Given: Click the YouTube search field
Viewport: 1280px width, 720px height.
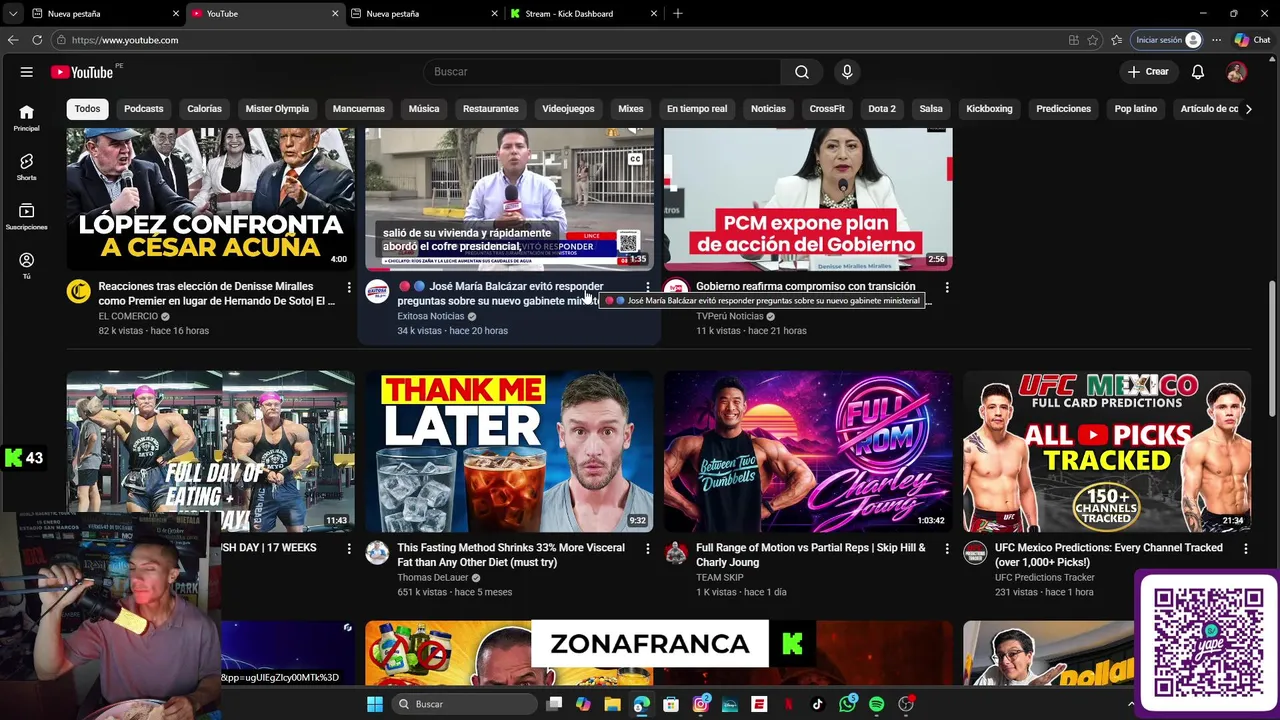Looking at the screenshot, I should (602, 72).
